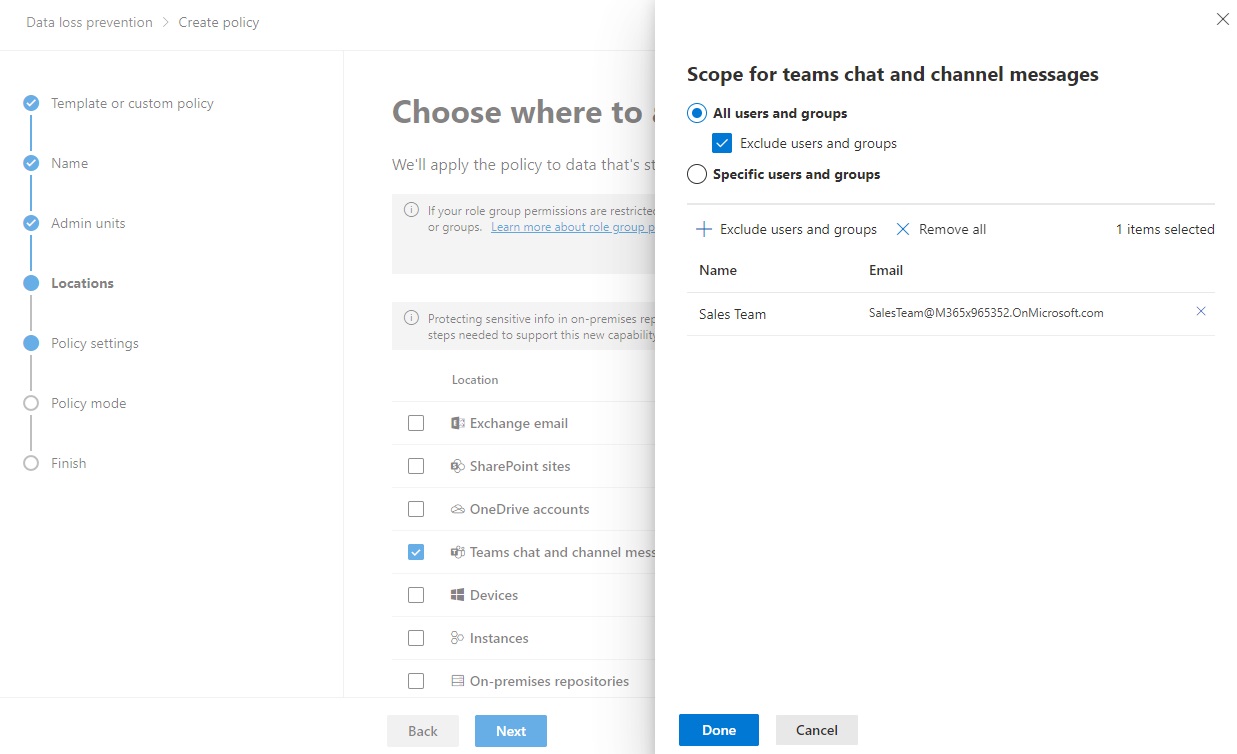Viewport: 1237px width, 754px height.
Task: Uncheck Teams chat and channel messages checkbox
Action: (x=416, y=552)
